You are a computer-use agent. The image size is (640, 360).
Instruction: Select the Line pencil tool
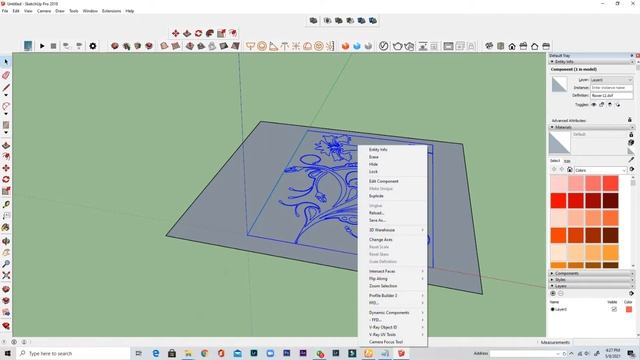[6, 88]
